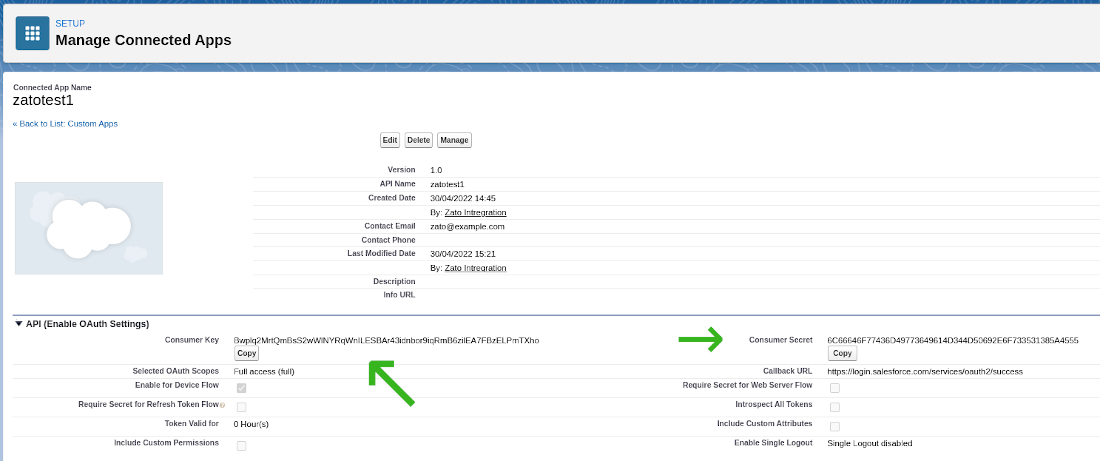Image resolution: width=1100 pixels, height=461 pixels.
Task: Click API Name value zatotest1
Action: click(x=447, y=184)
